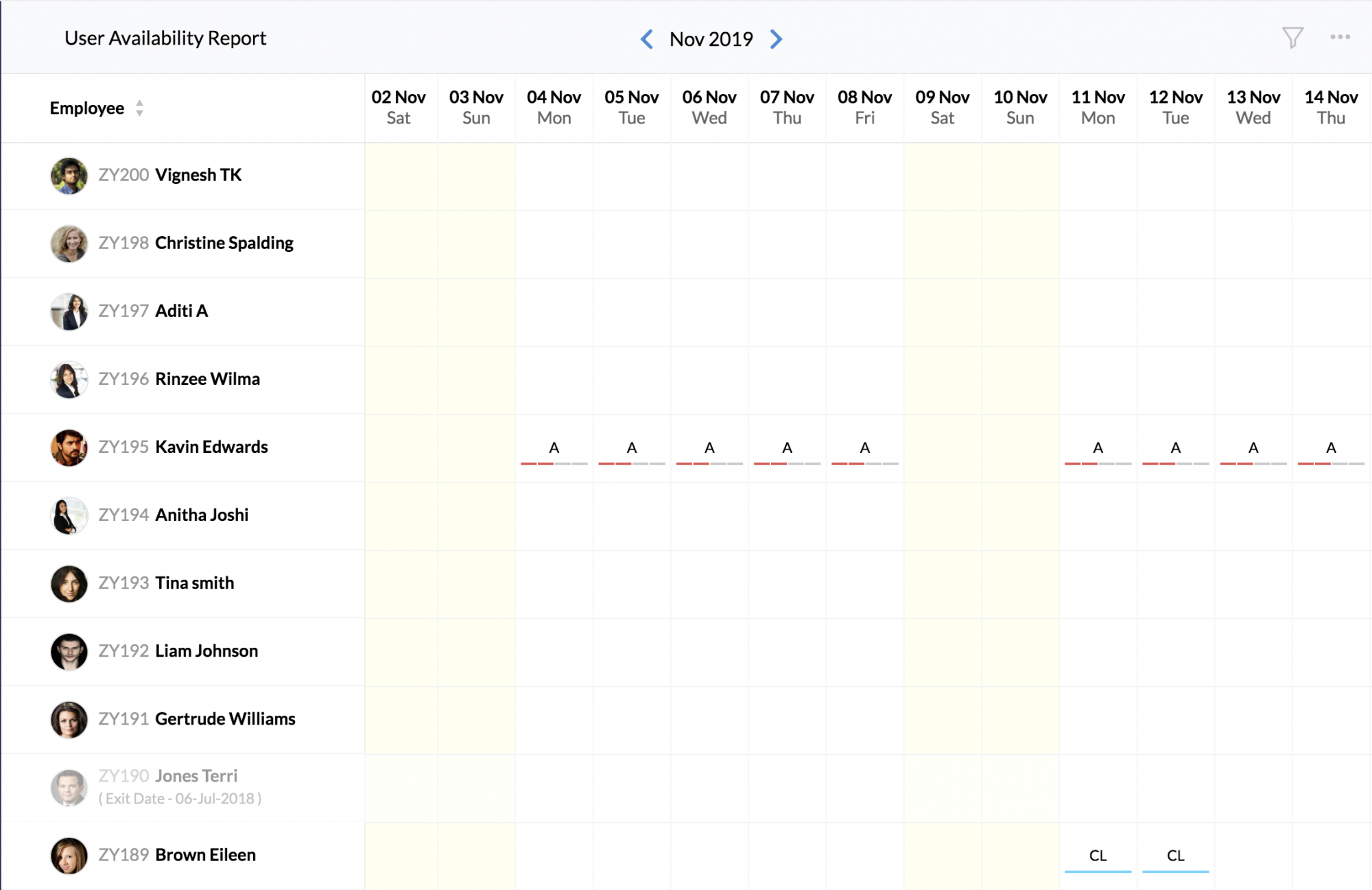Open Brown Eileen's CL leave on 12 Nov
Screen dimensions: 1372x890
tap(1175, 856)
